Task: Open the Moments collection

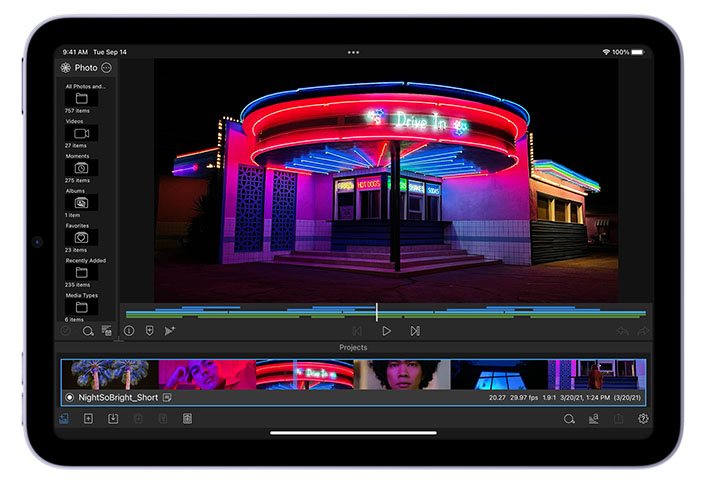Action: tap(81, 168)
